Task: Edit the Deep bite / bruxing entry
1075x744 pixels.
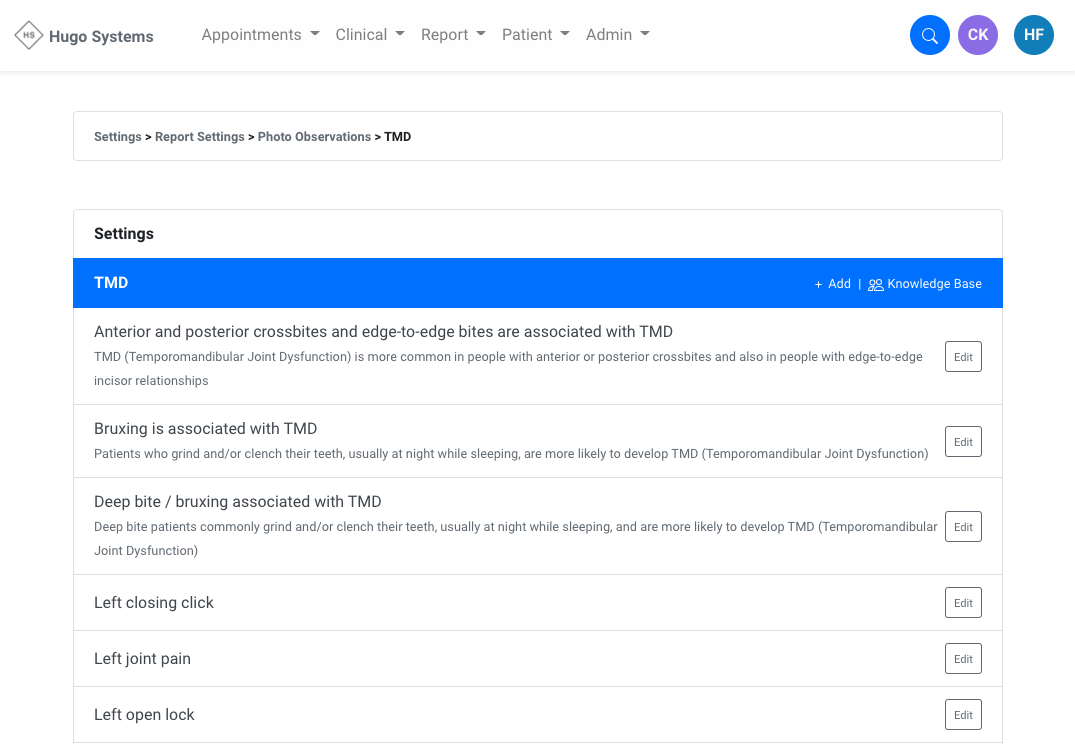Action: pyautogui.click(x=963, y=527)
